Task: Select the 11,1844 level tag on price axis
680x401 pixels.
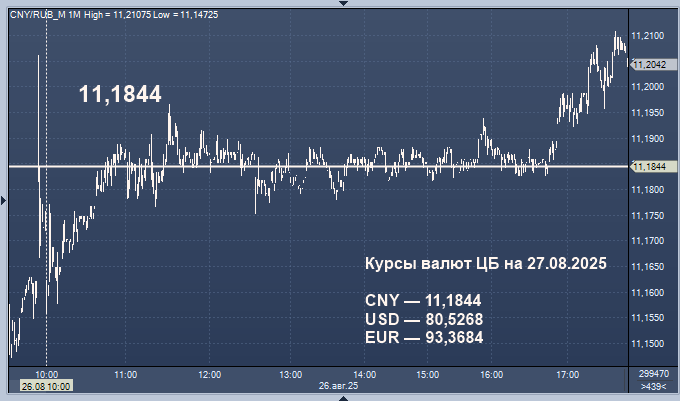Action: (649, 166)
